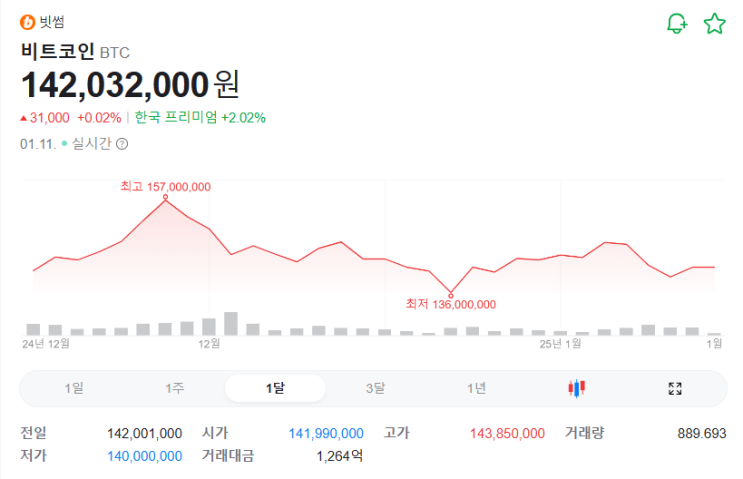Click the 142,032,000원 current price
The width and height of the screenshot is (743, 479).
[x=130, y=84]
